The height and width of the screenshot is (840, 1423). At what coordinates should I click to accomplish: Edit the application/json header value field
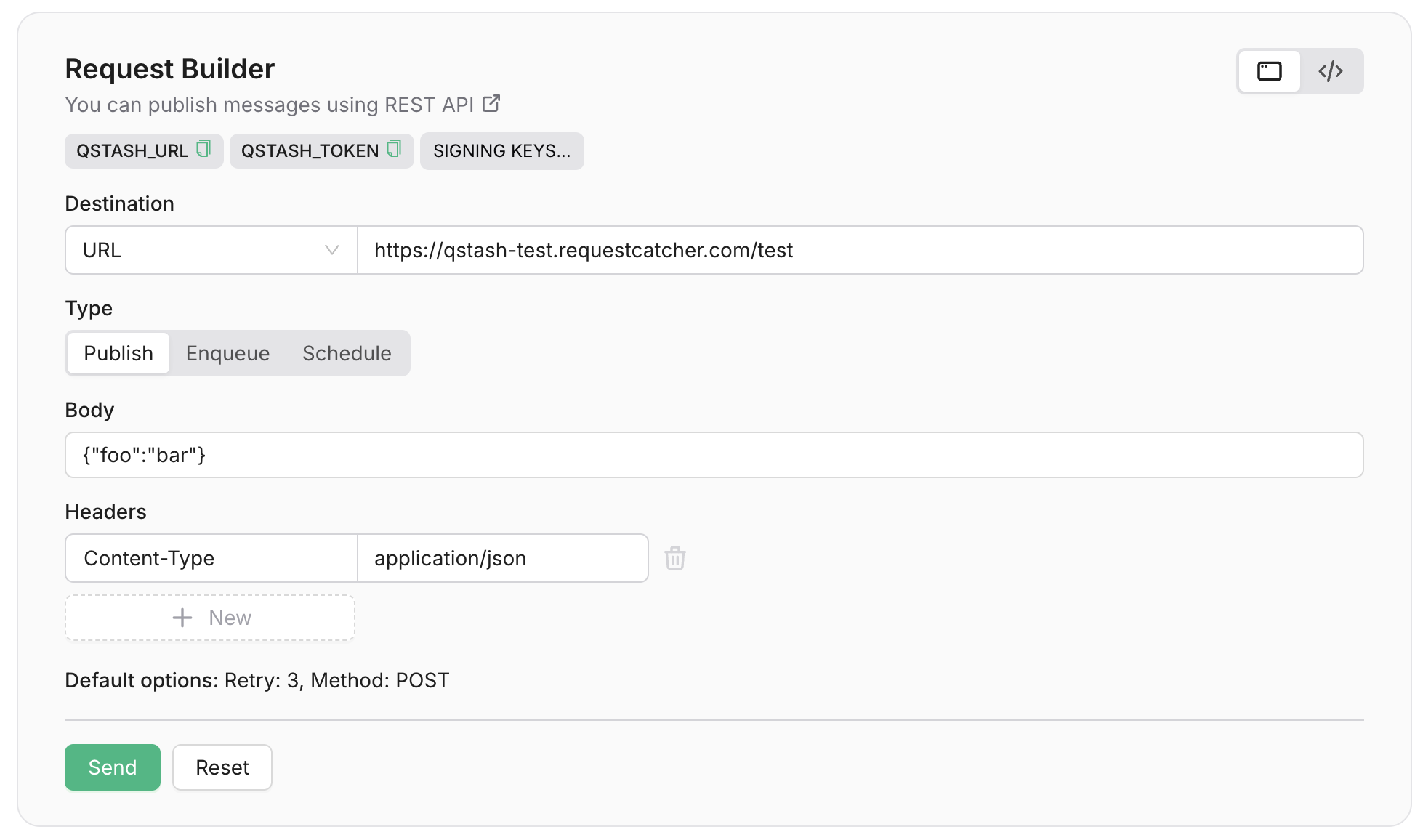tap(501, 558)
